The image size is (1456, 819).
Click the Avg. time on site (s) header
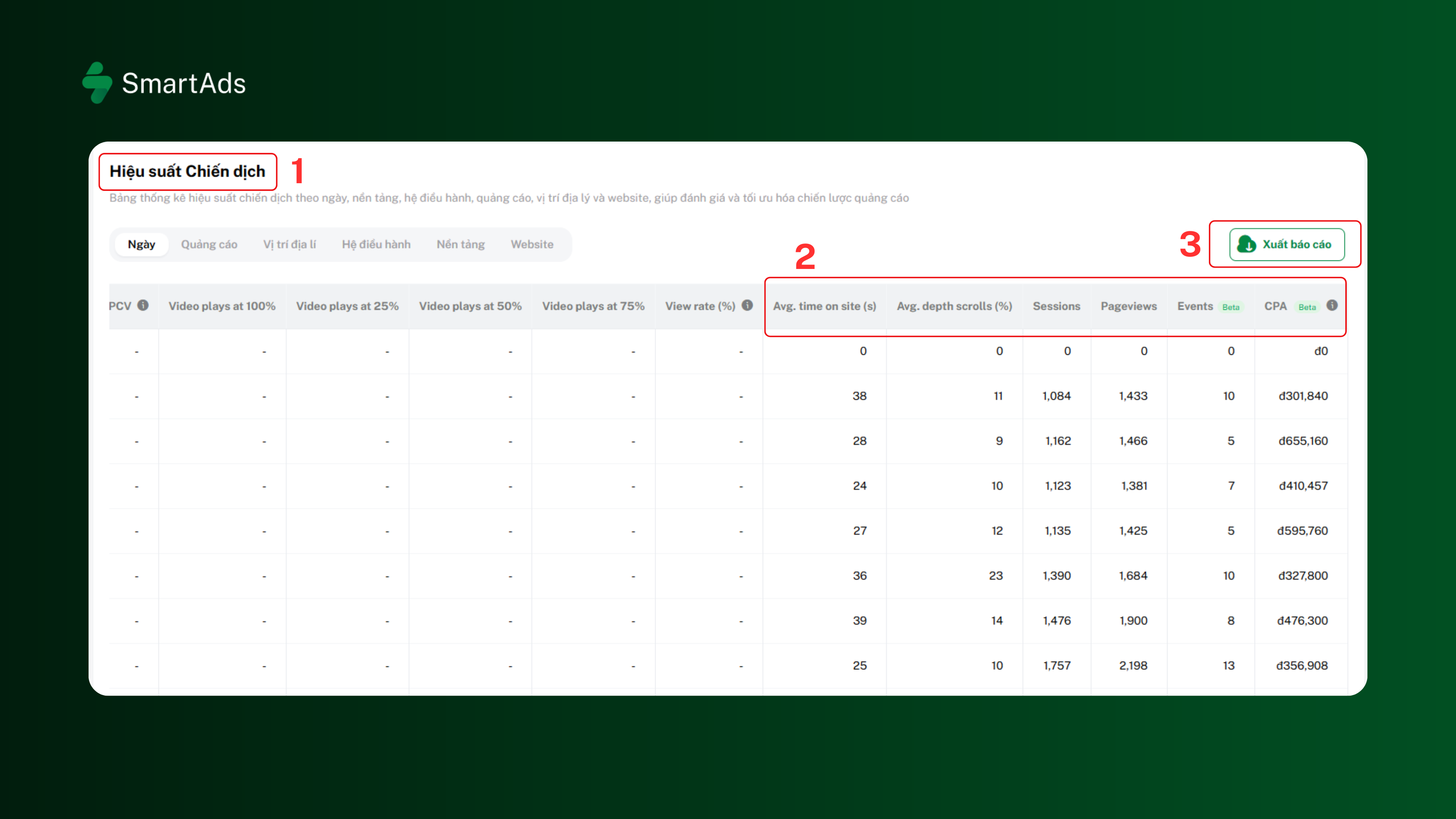pyautogui.click(x=825, y=306)
